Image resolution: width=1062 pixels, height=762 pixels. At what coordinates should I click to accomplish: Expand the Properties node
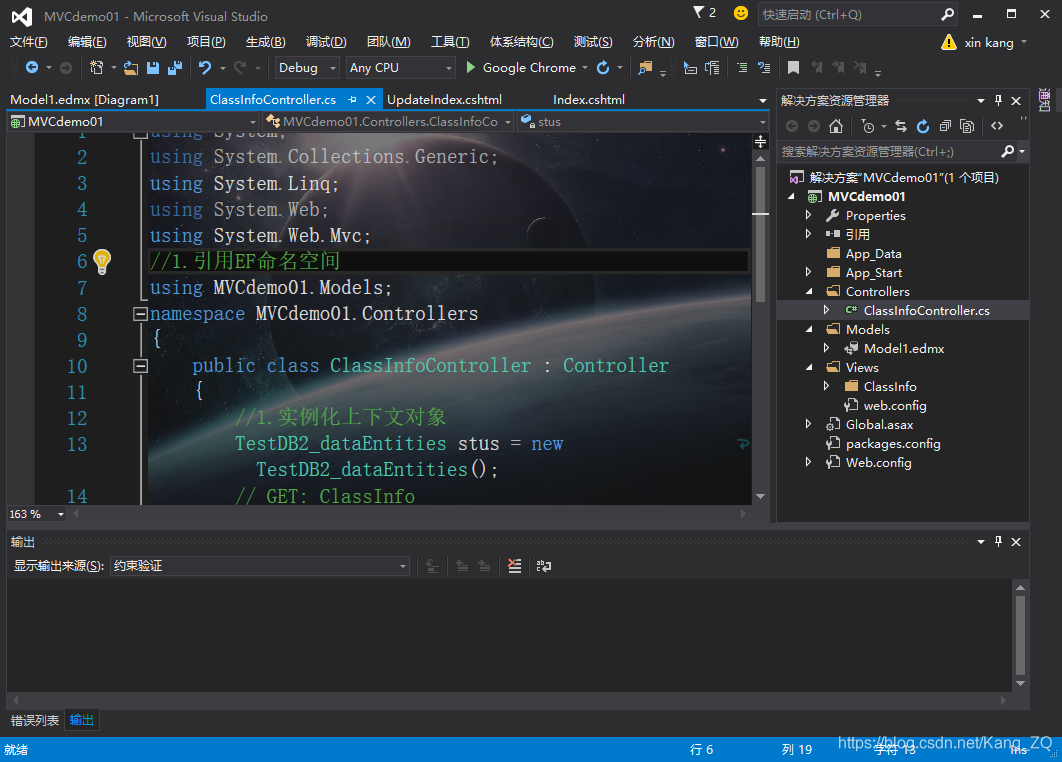pyautogui.click(x=808, y=215)
